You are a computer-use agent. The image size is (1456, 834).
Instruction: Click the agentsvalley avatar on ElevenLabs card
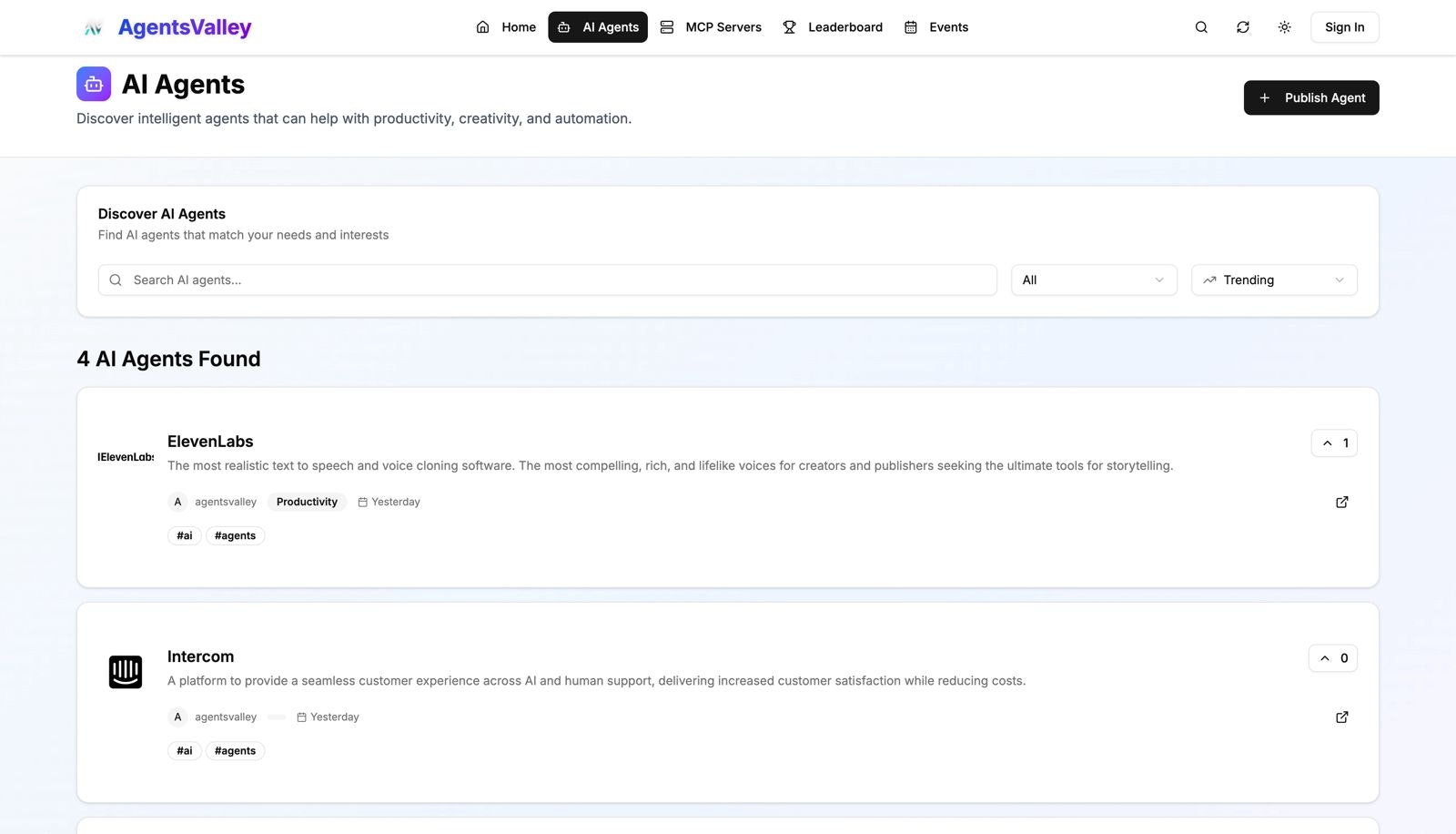177,502
